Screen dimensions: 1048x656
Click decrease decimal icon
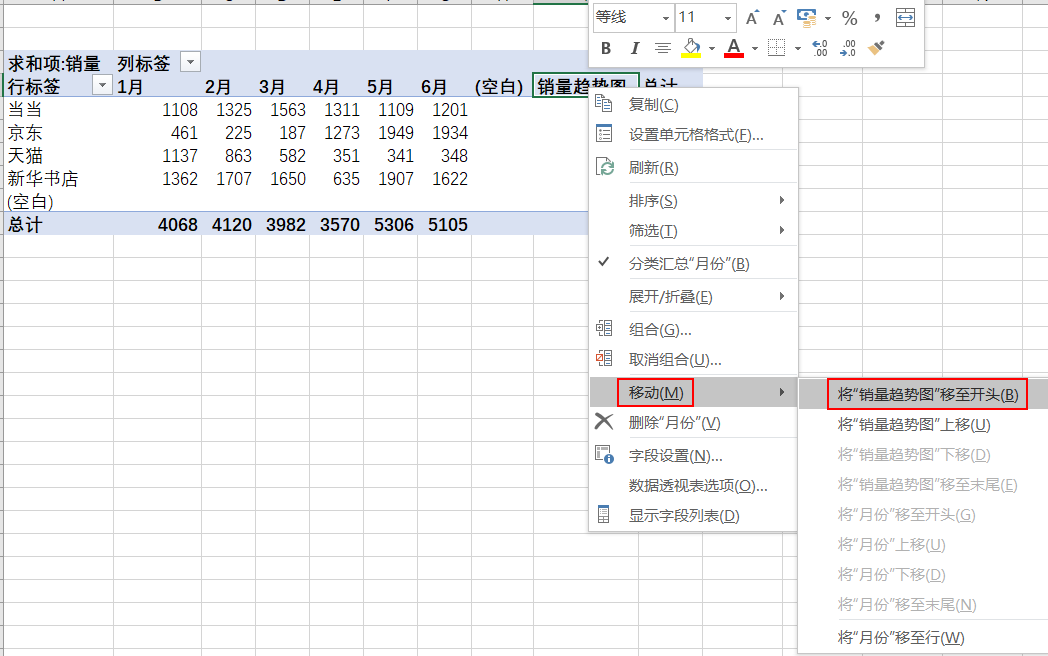pyautogui.click(x=847, y=48)
